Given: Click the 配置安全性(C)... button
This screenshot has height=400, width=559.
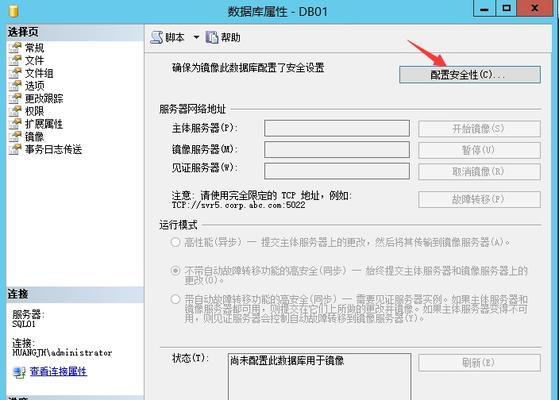Looking at the screenshot, I should point(470,75).
